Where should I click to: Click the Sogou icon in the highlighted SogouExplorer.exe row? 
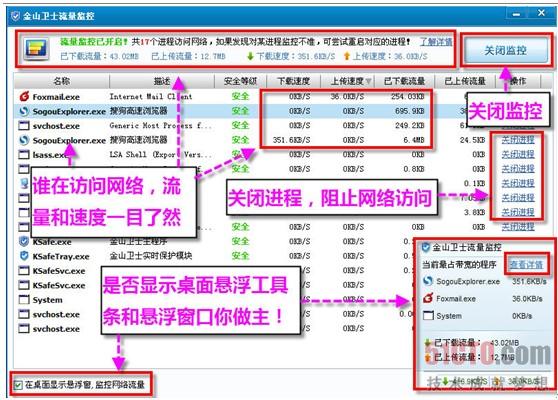(24, 111)
